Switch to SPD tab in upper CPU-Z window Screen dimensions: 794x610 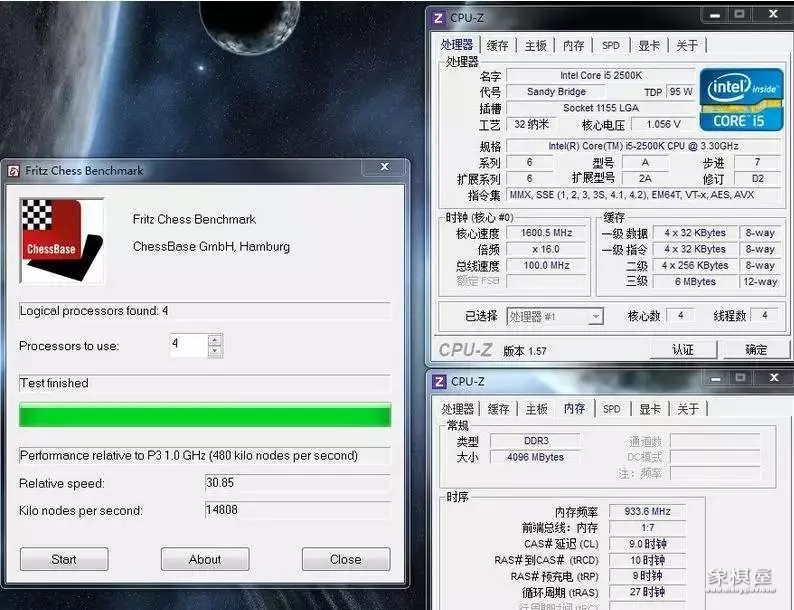coord(611,46)
